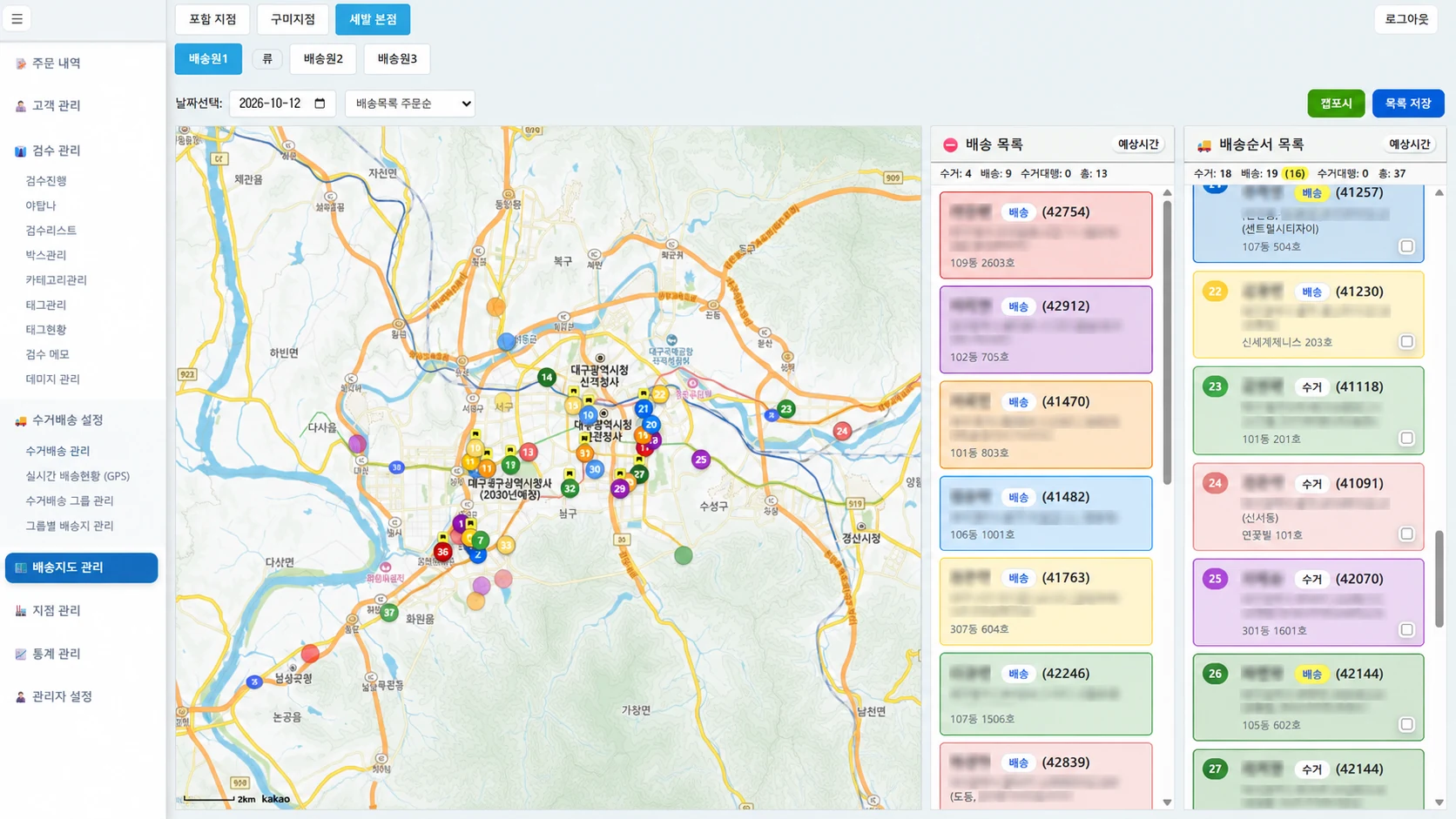Open 실시간 배송현황 (GPS) in sidebar
This screenshot has width=1456, height=819.
tap(78, 476)
